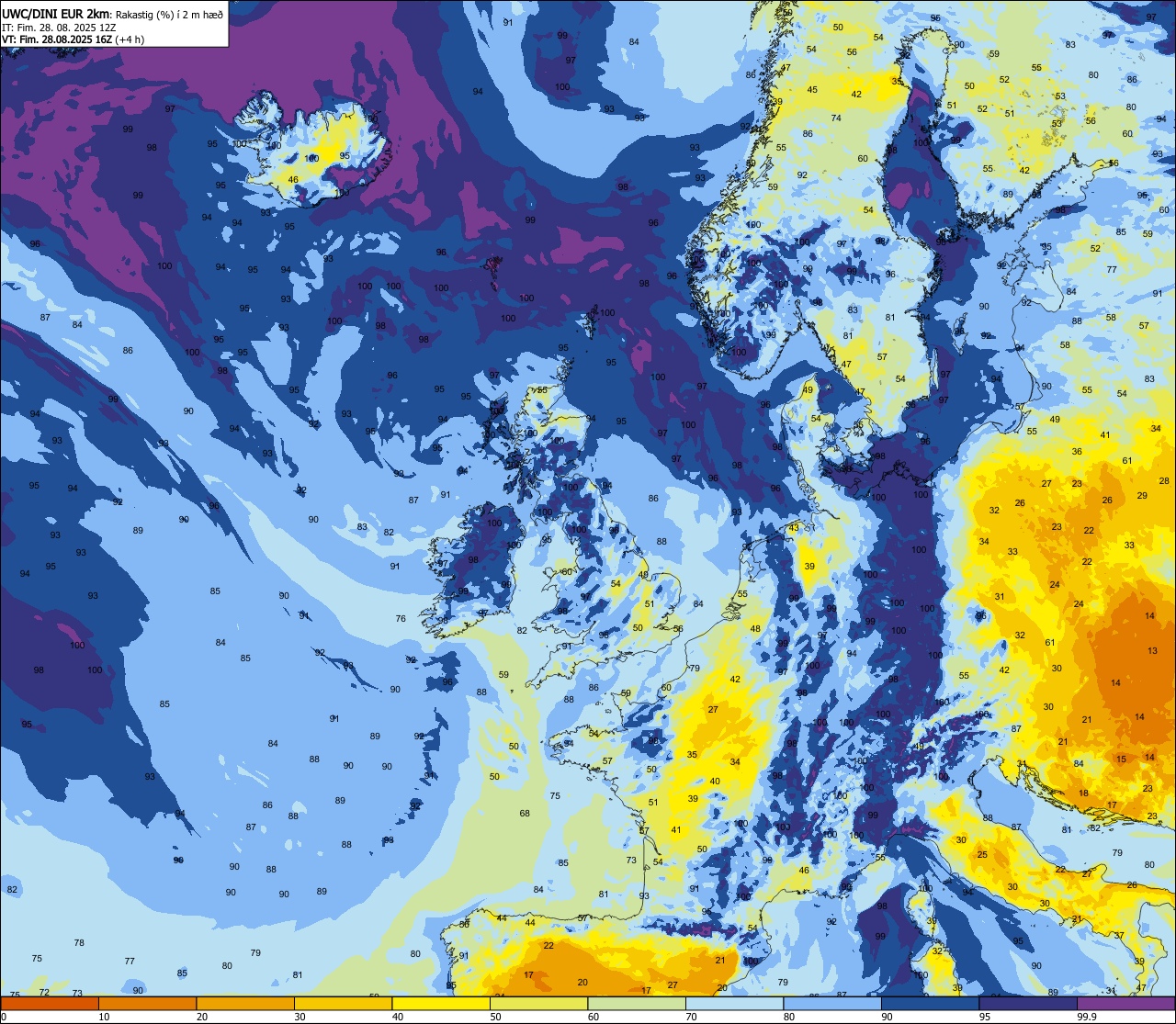
Task: Pick the 90–95 dark blue legend segment
Action: (931, 1003)
